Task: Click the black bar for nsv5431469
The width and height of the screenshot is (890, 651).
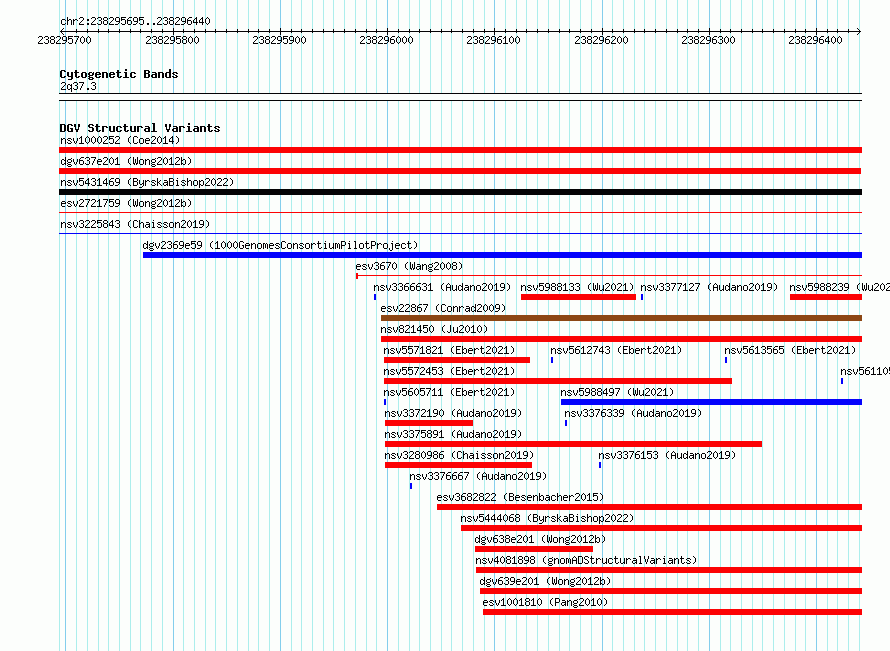Action: click(460, 192)
